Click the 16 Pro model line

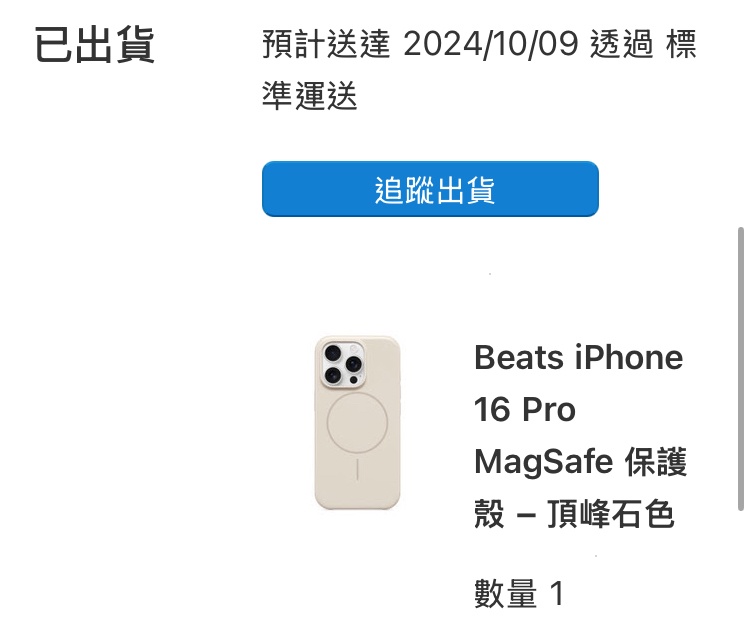coord(525,410)
